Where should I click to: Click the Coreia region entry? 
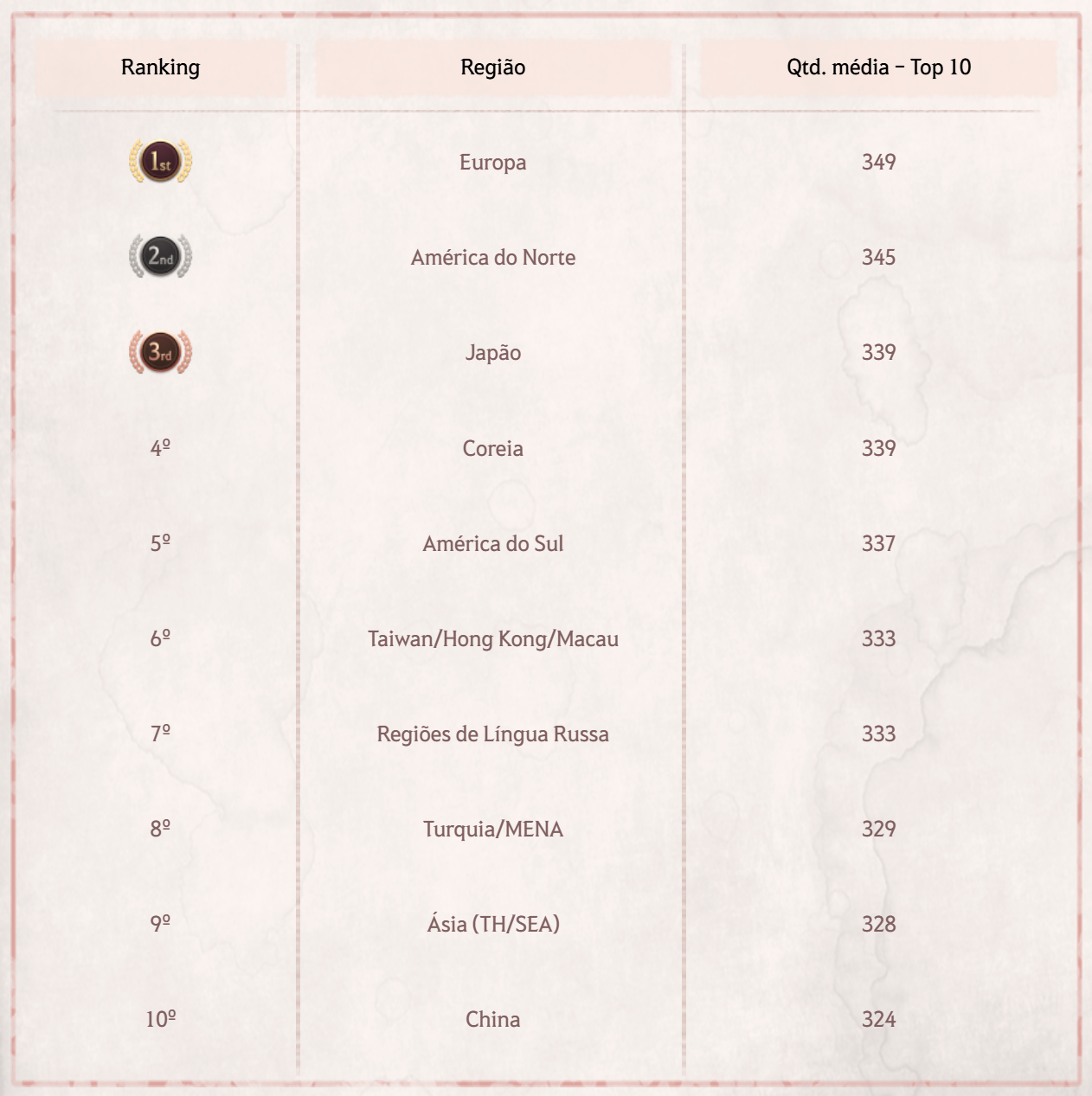(492, 448)
